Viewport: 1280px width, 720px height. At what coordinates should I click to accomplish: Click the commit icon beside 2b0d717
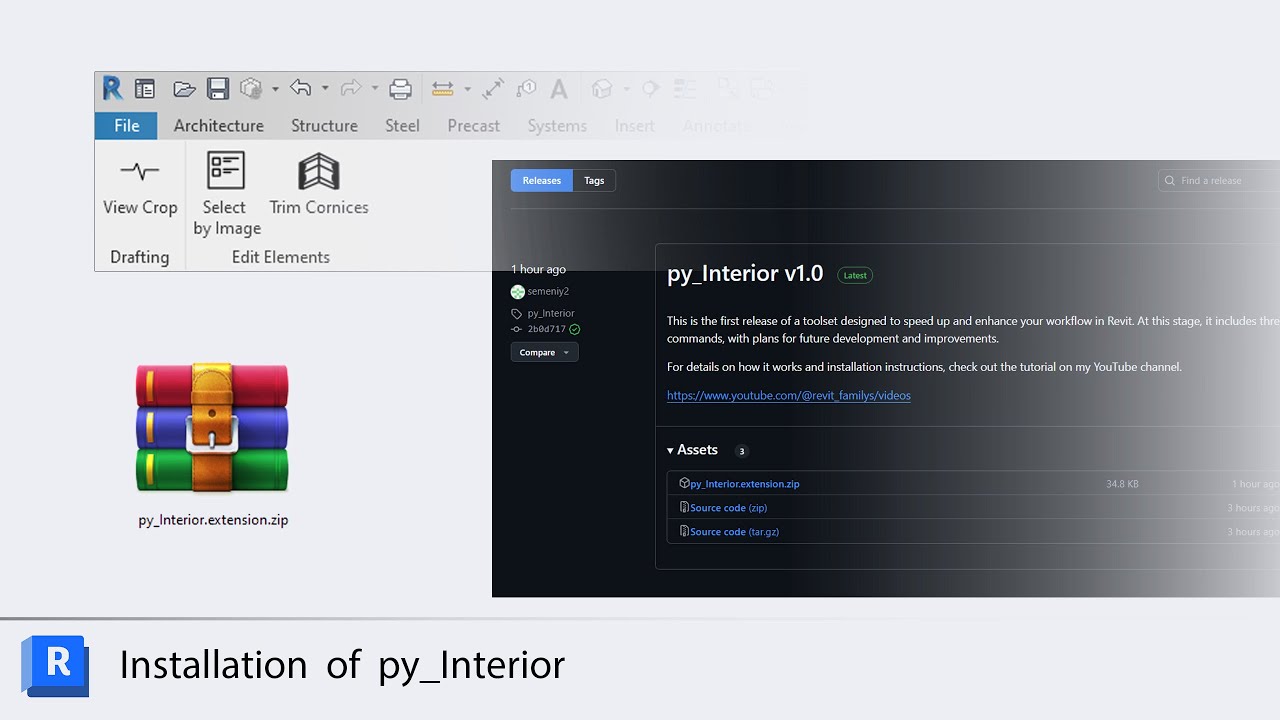click(516, 329)
